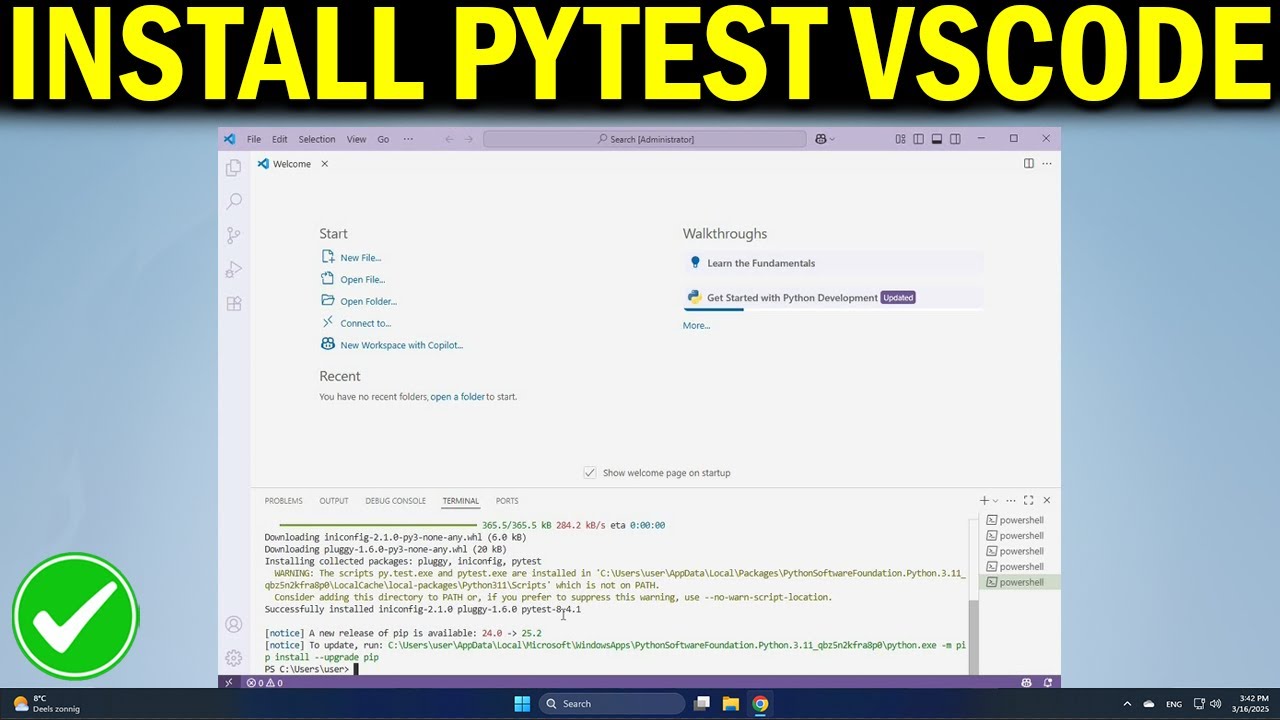Screen dimensions: 1280x720
Task: Uncheck Show welcome page on startup
Action: (590, 473)
